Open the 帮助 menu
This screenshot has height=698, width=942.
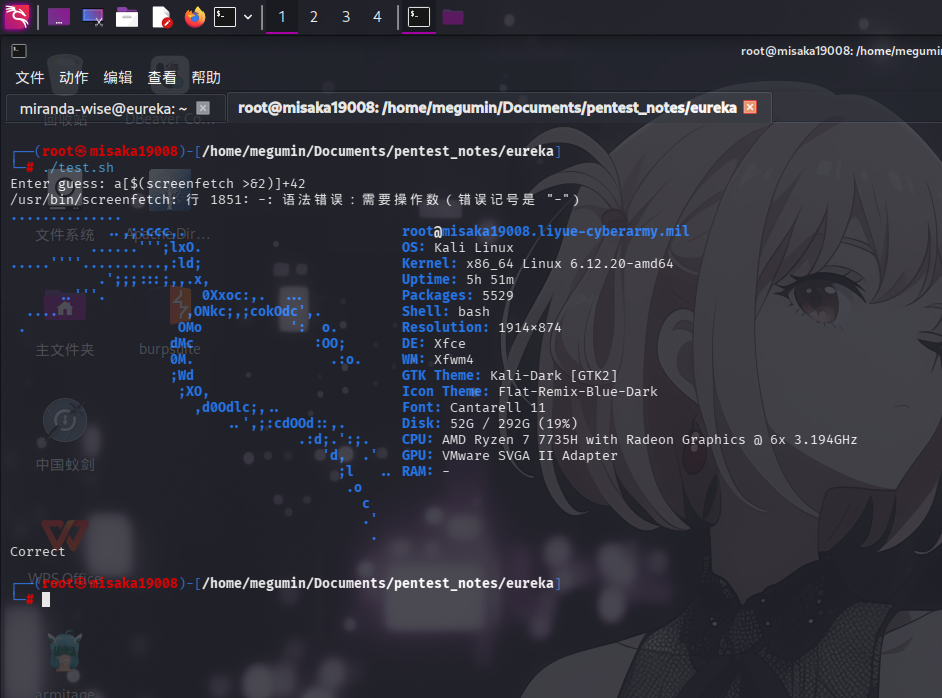tap(206, 77)
